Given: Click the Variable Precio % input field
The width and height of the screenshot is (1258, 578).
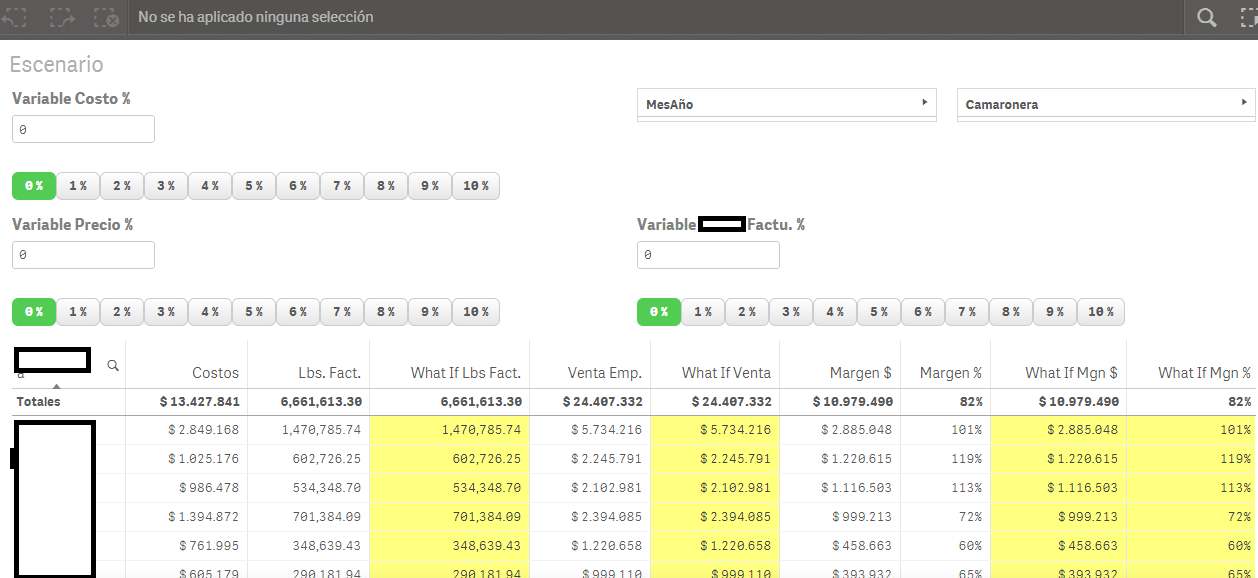Looking at the screenshot, I should (x=83, y=255).
